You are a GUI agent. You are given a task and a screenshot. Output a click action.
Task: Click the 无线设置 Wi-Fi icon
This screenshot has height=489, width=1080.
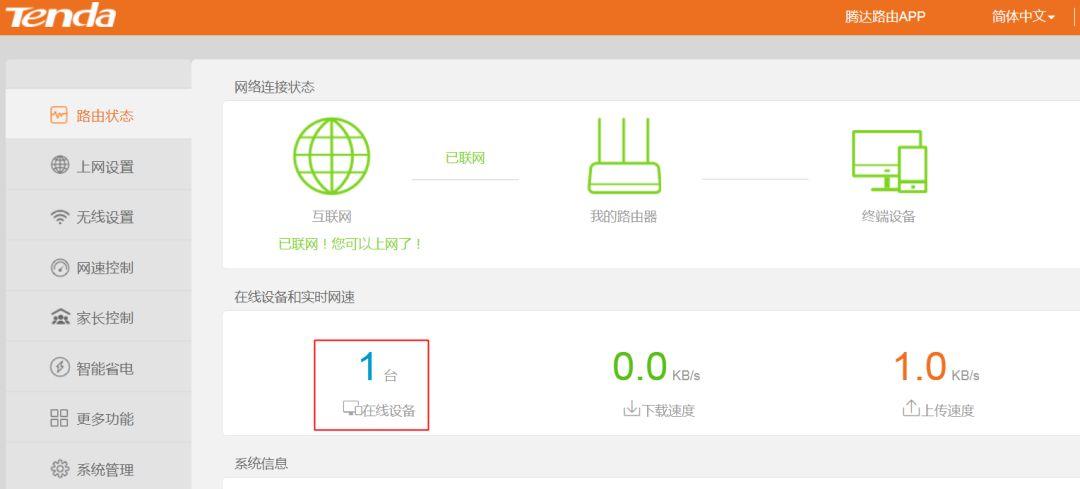(59, 217)
